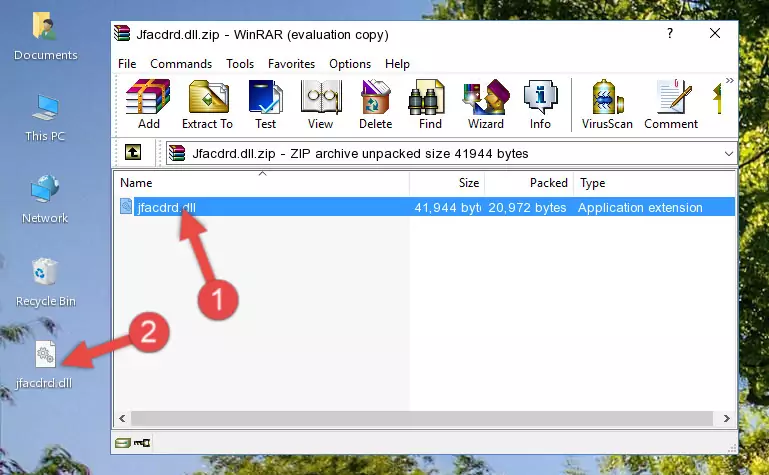Click the disk drive status bar icon
769x475 pixels.
pos(123,443)
